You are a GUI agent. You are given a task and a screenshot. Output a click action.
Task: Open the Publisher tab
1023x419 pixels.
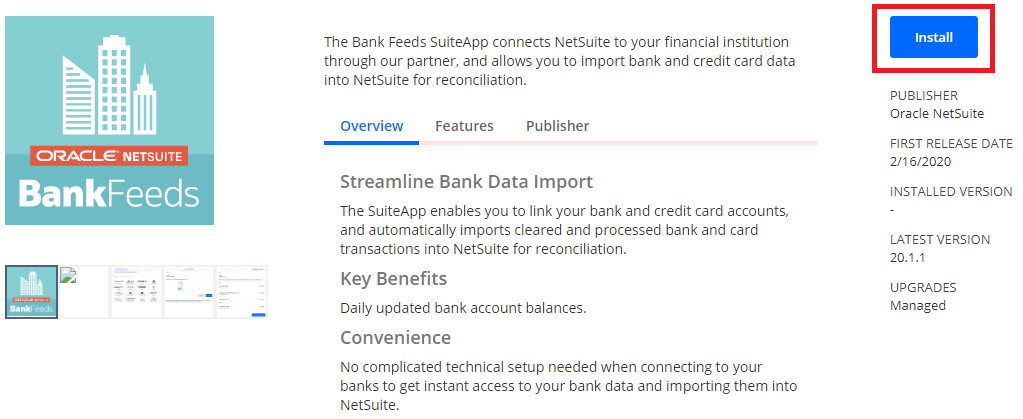coord(557,126)
